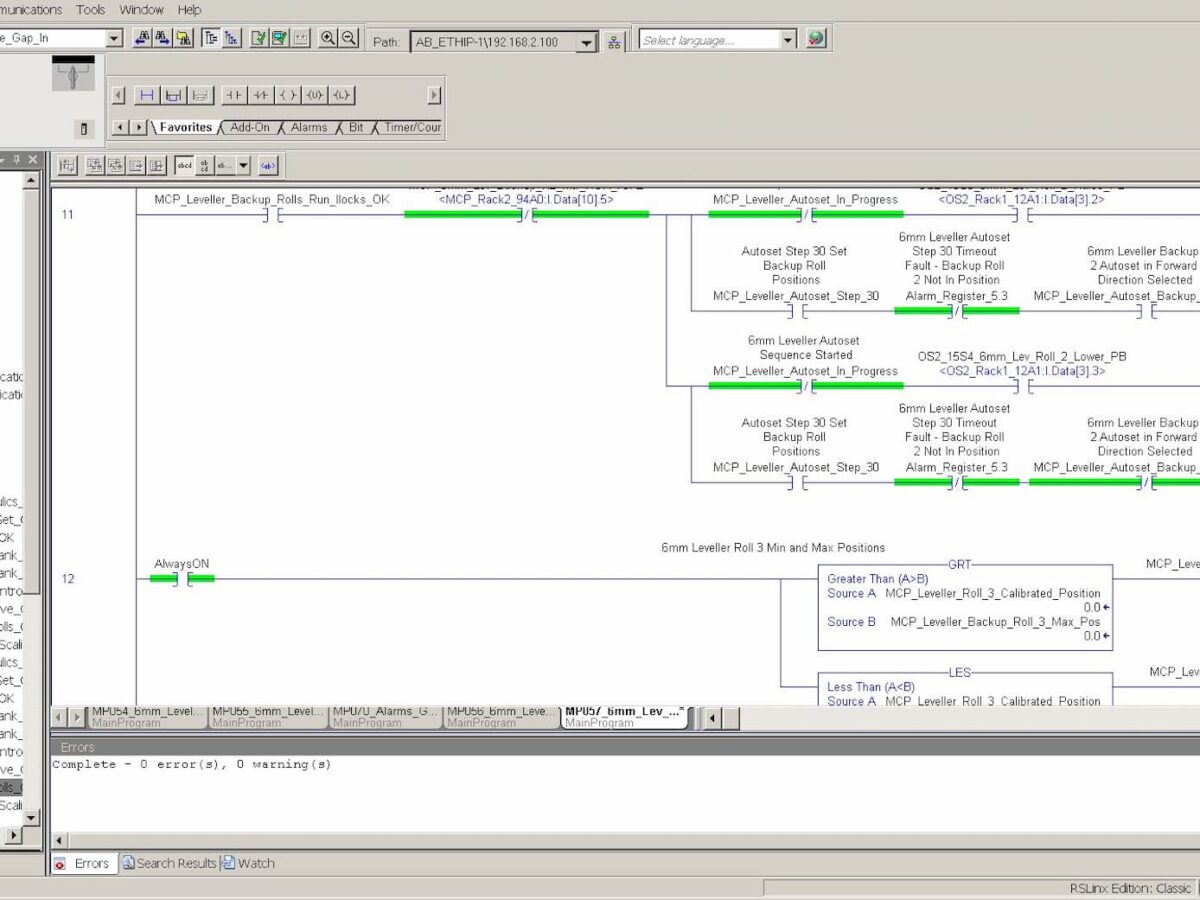Verify the routine with the checkmark icon
The width and height of the screenshot is (1200, 900).
coord(258,40)
